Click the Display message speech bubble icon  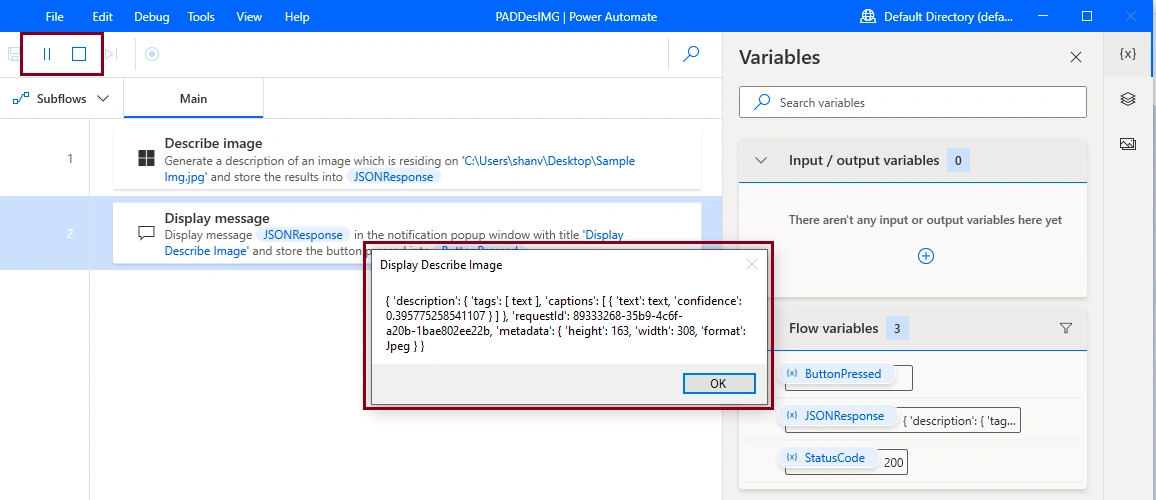click(147, 233)
